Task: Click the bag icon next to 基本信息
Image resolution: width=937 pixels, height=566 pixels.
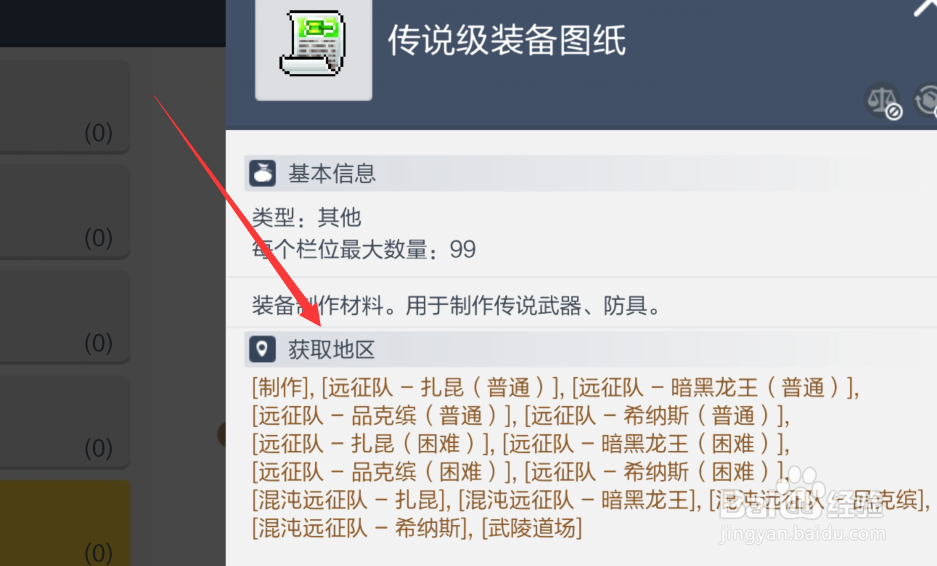Action: (262, 173)
